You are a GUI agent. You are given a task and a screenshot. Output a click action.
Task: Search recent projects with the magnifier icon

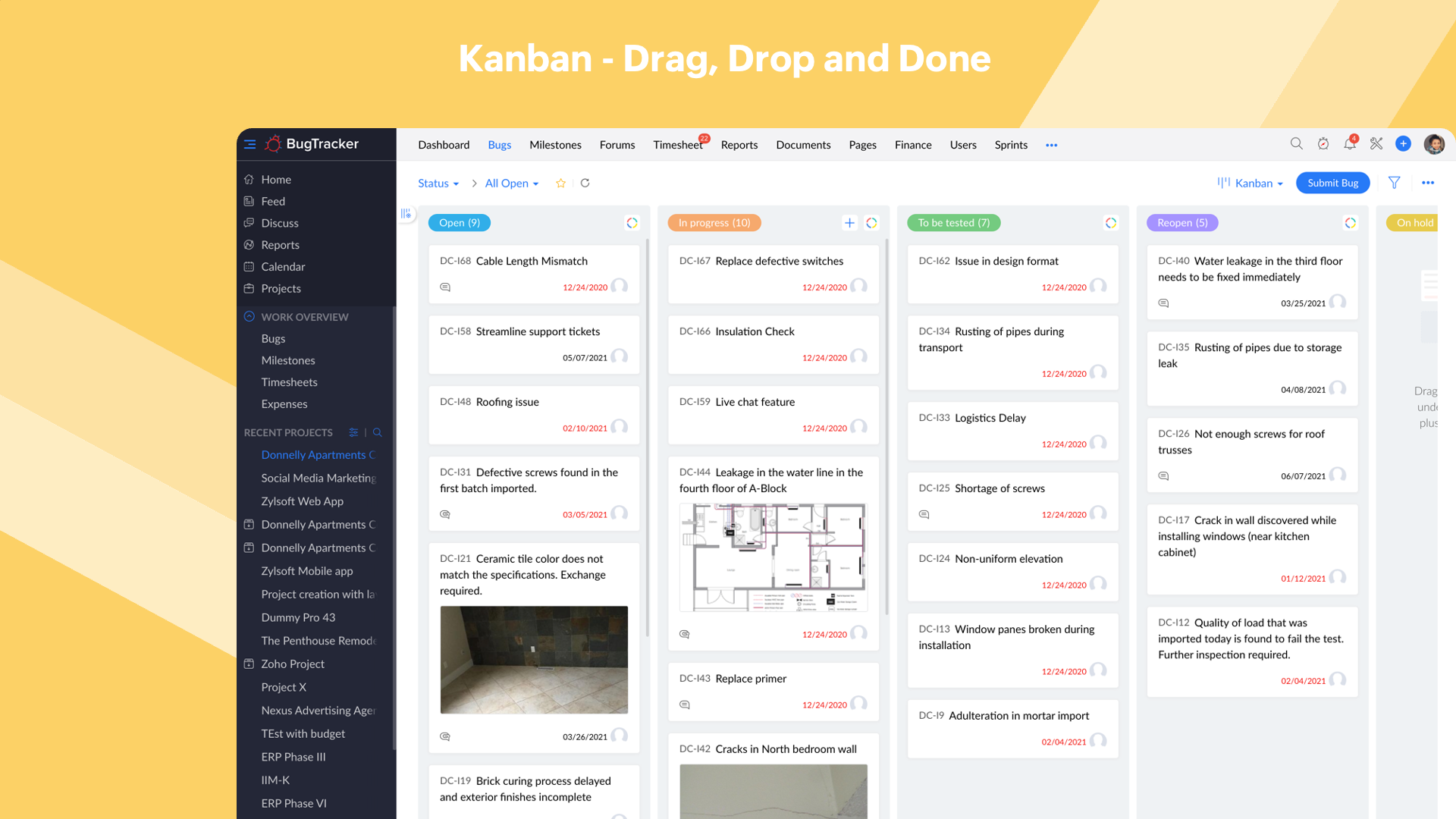[377, 432]
